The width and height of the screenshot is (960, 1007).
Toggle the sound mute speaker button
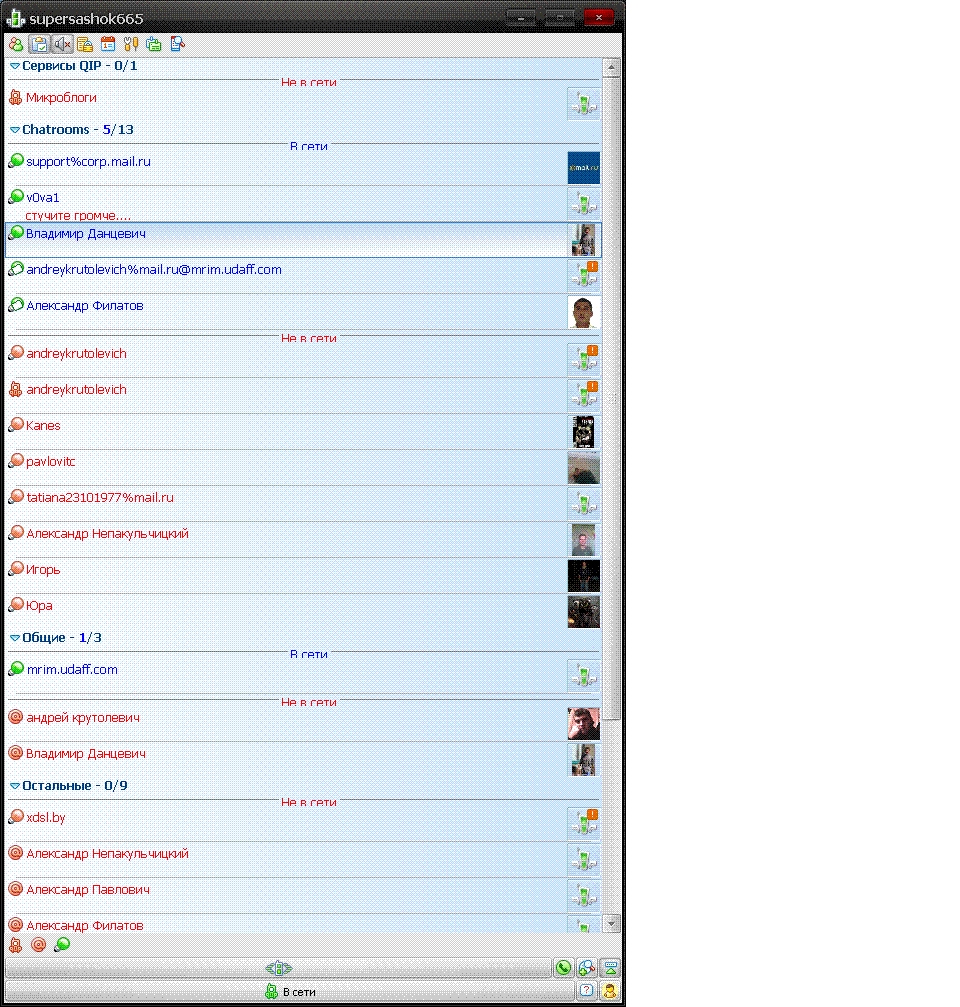[62, 44]
